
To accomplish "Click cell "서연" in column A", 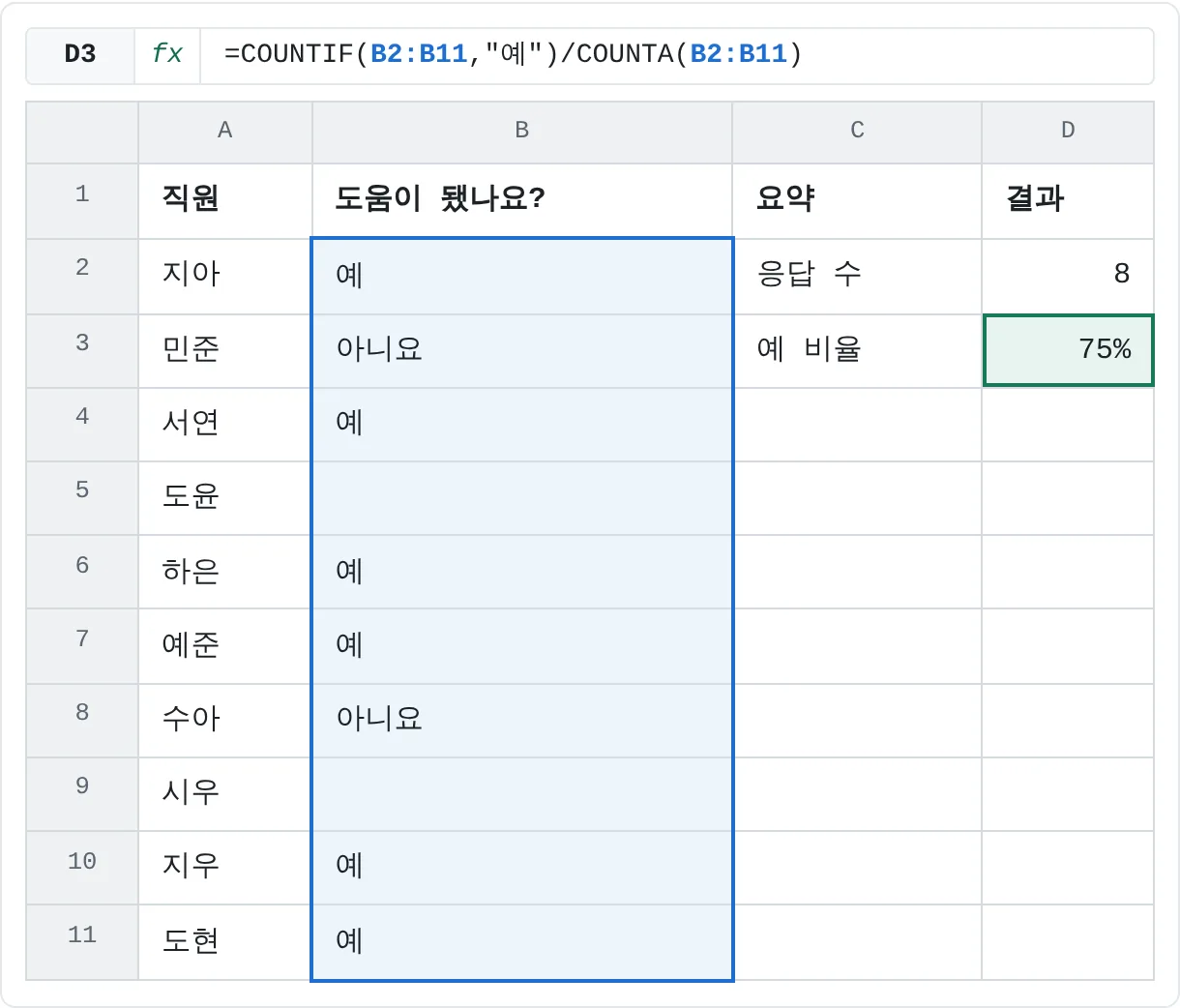I will pyautogui.click(x=225, y=425).
